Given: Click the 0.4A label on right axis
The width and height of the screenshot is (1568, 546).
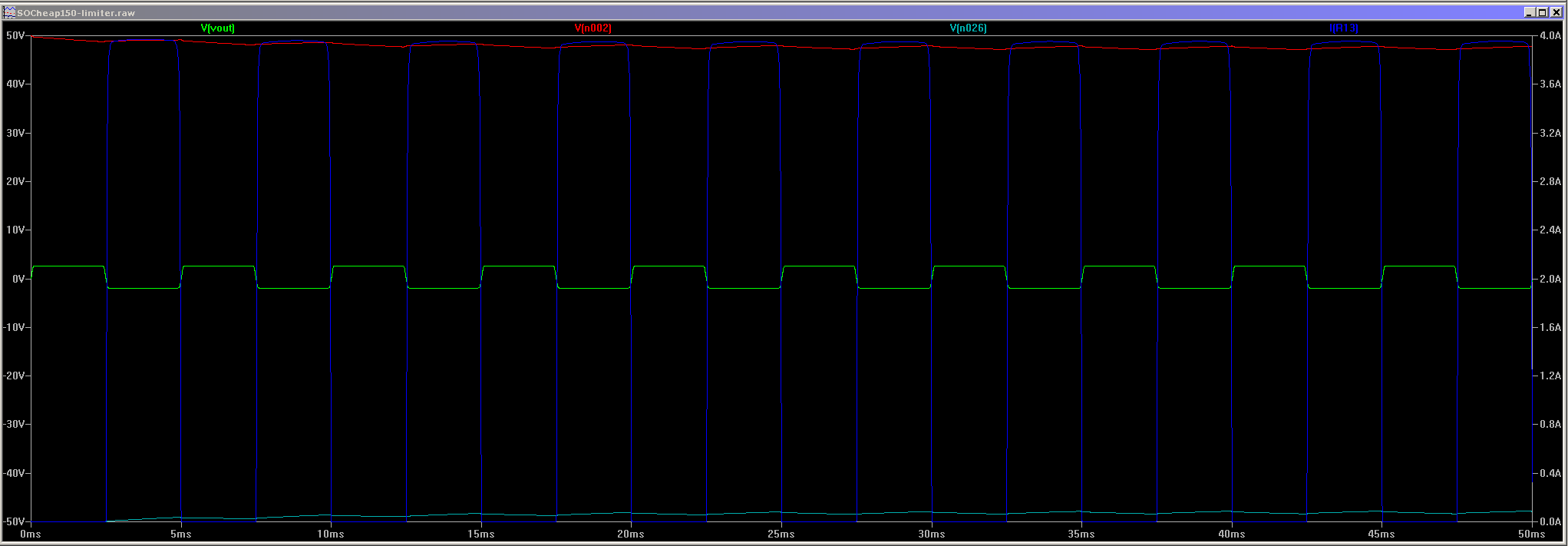Looking at the screenshot, I should (1550, 473).
